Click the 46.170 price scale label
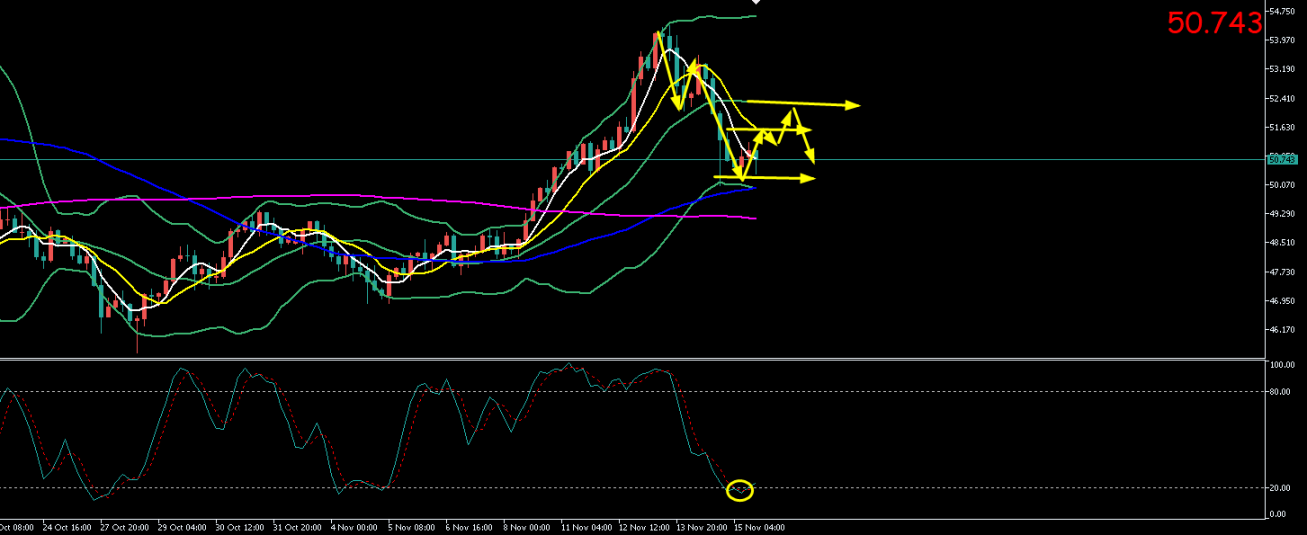Screen dimensions: 1307x535 coord(1281,330)
